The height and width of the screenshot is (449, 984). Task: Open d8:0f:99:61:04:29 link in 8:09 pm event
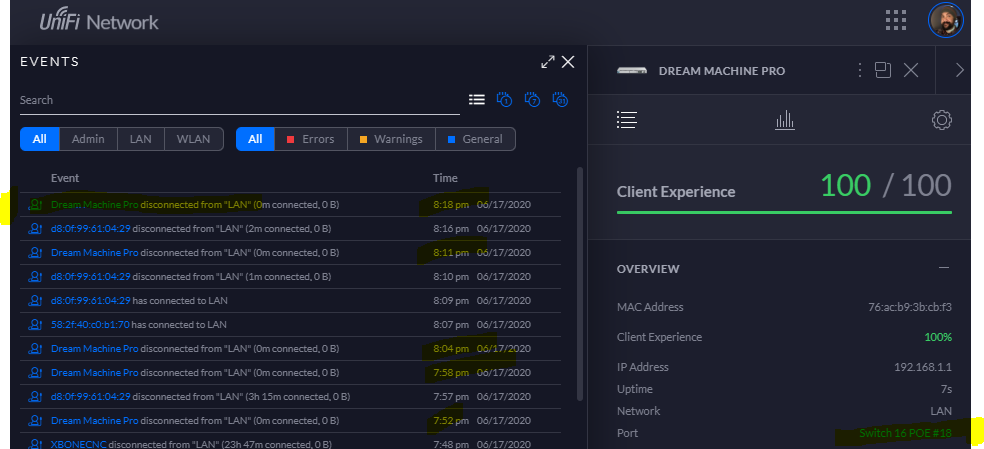point(90,301)
